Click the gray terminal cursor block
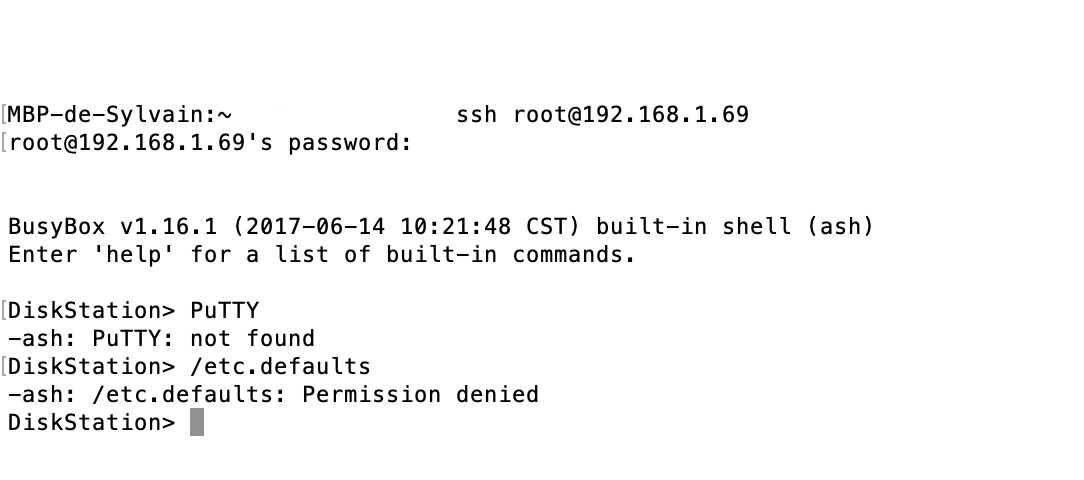Image resolution: width=1084 pixels, height=480 pixels. point(197,423)
